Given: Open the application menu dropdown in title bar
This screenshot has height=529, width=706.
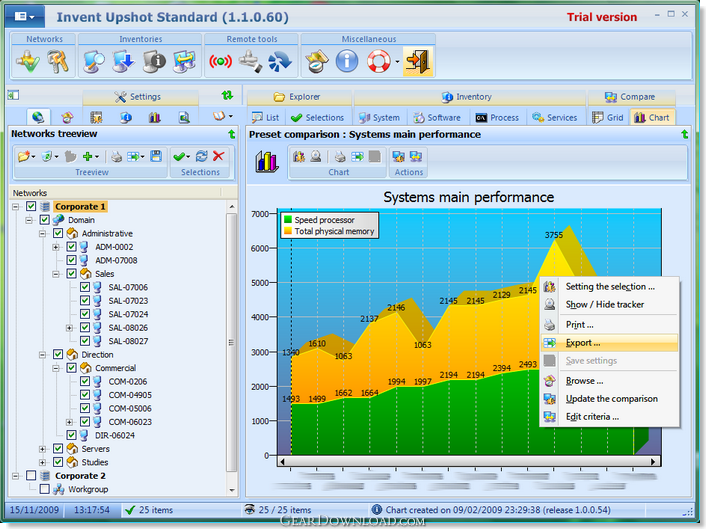Looking at the screenshot, I should click(25, 17).
